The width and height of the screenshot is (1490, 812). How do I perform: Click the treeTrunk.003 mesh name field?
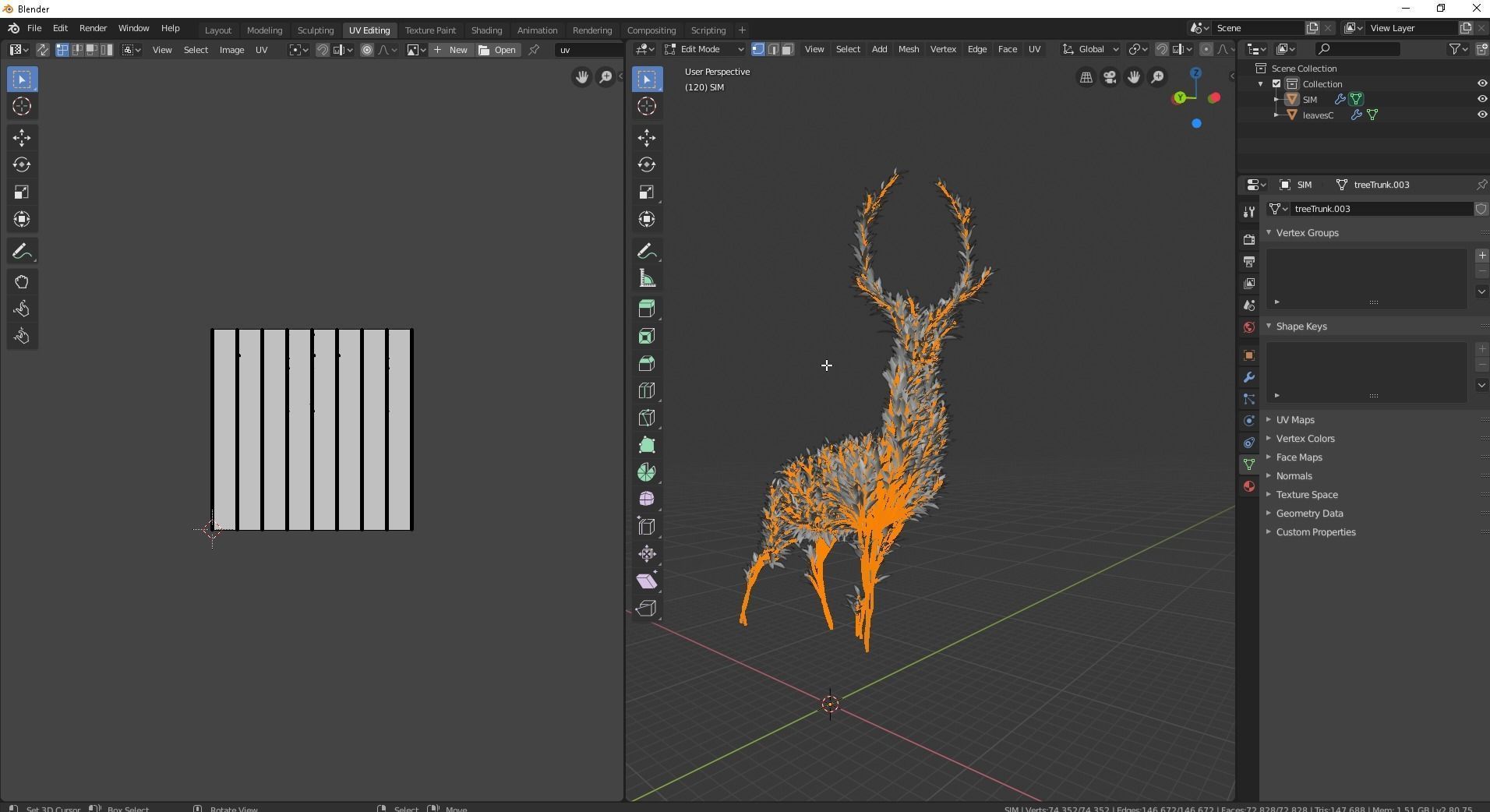coord(1381,209)
